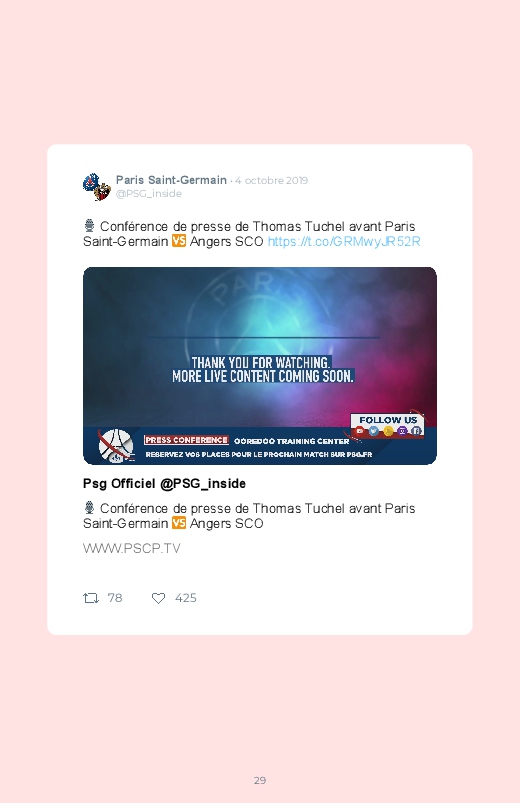Open the t.co/GRMwyJR52R link
This screenshot has width=520, height=803.
(x=344, y=241)
